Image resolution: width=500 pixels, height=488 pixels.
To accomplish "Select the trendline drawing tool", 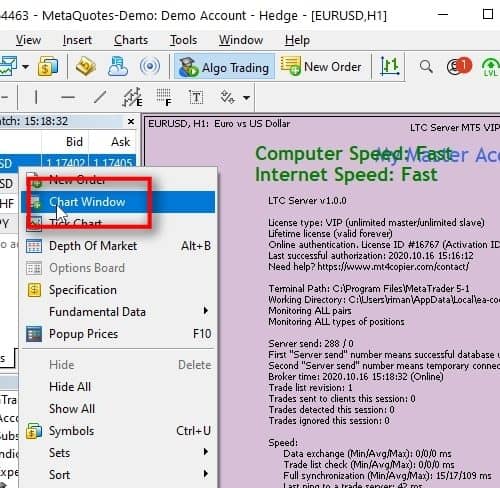I will click(x=100, y=98).
